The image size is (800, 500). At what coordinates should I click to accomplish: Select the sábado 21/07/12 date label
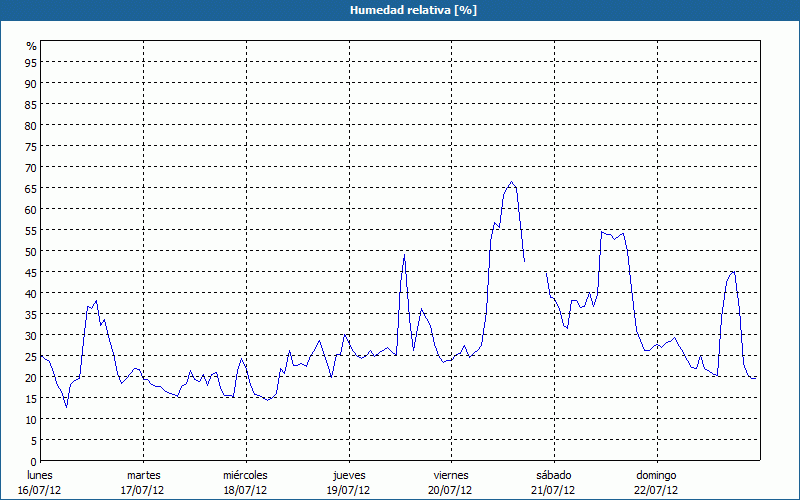click(x=553, y=482)
